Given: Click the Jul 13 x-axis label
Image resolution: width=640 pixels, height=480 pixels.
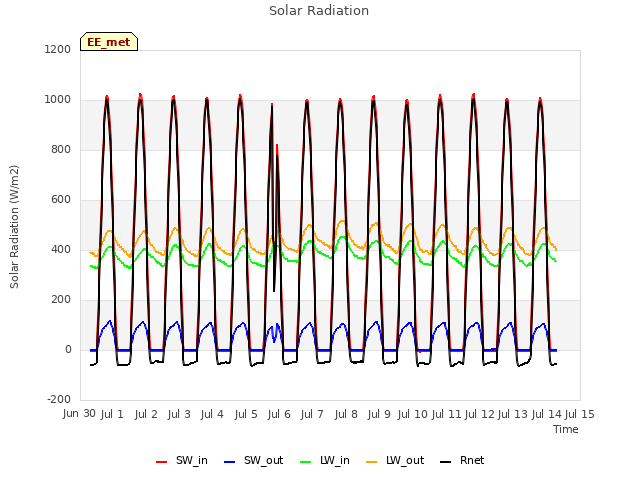Looking at the screenshot, I should (513, 414).
